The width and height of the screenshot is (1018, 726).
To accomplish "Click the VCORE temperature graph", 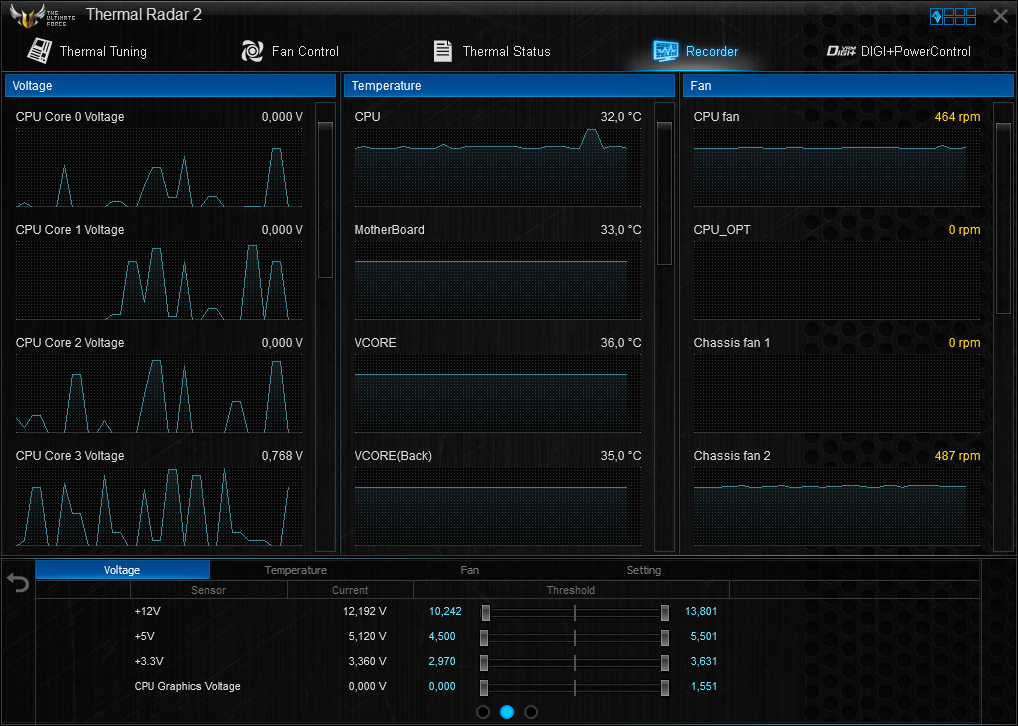I will click(498, 393).
